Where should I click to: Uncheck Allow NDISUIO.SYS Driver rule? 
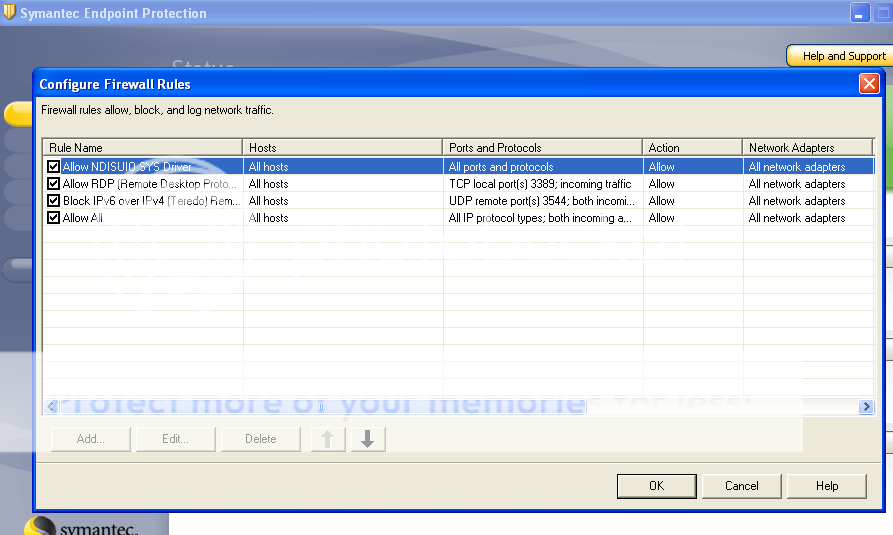coord(54,167)
